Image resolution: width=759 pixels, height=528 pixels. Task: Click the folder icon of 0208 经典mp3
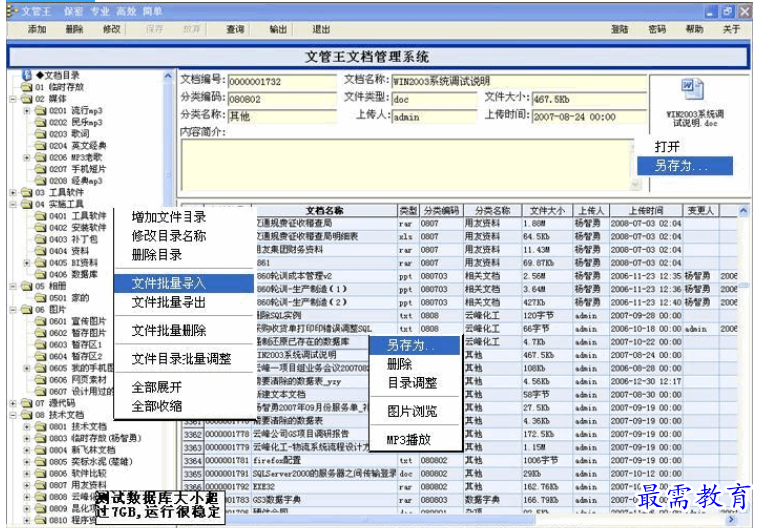[x=41, y=181]
